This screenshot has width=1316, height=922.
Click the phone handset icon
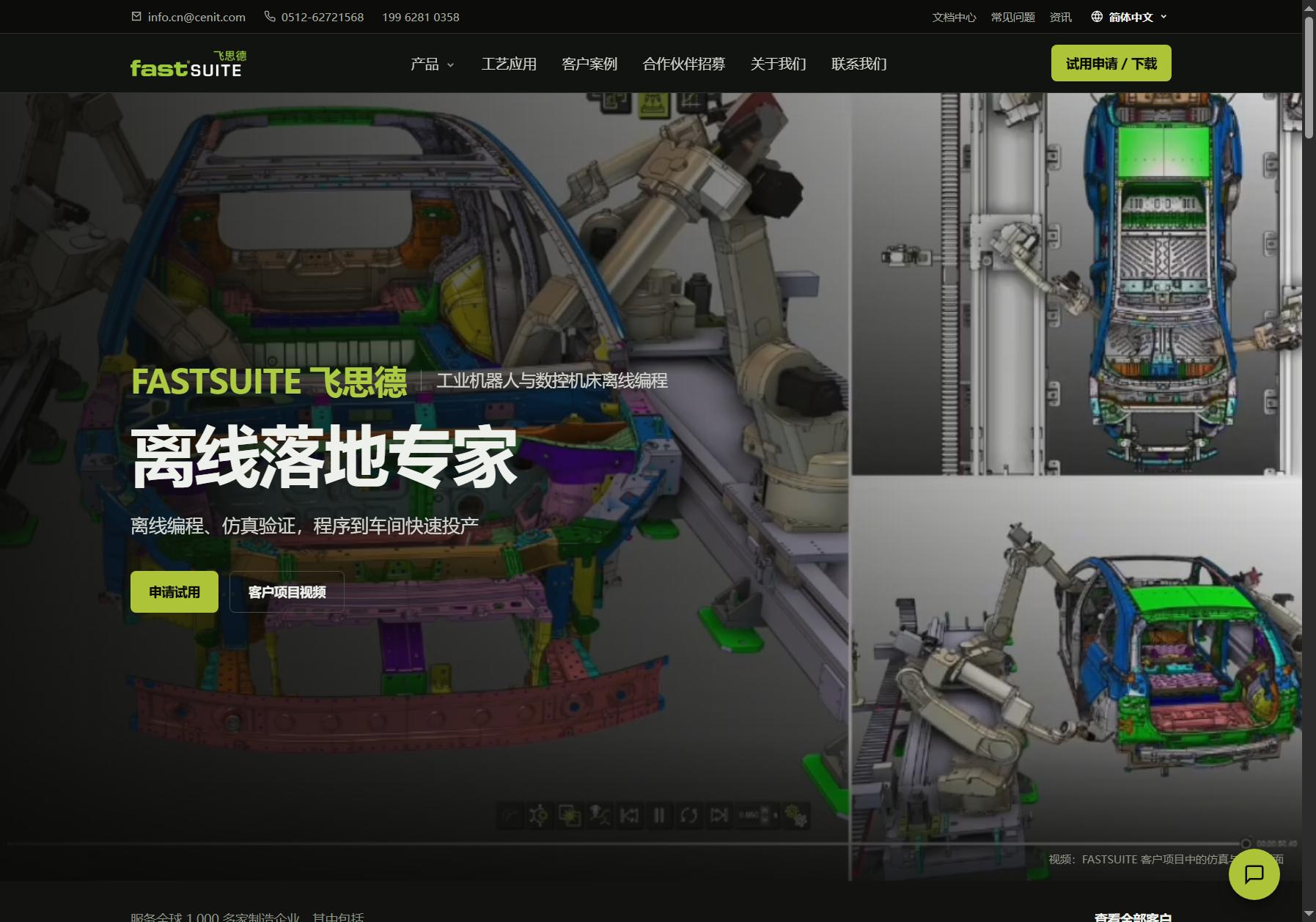click(270, 16)
